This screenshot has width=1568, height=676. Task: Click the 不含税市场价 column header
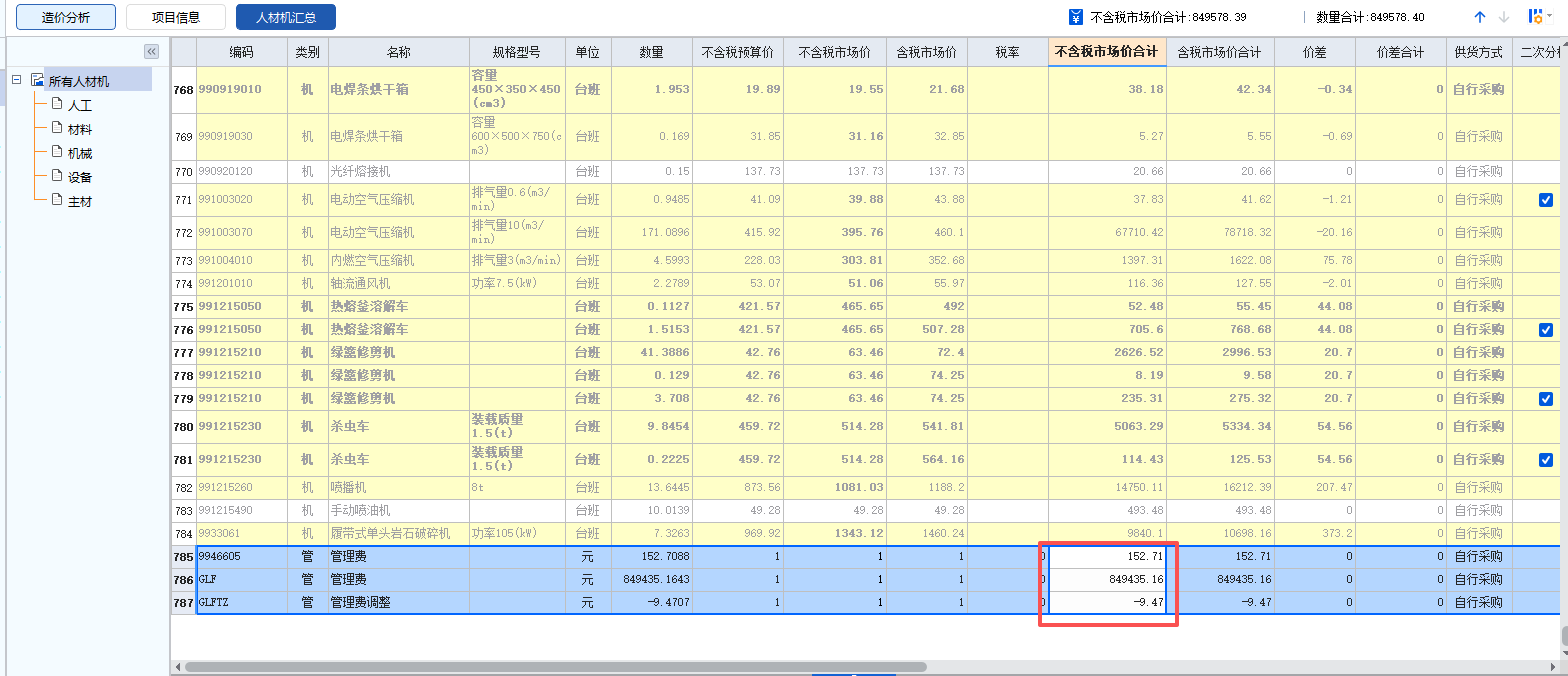click(835, 52)
